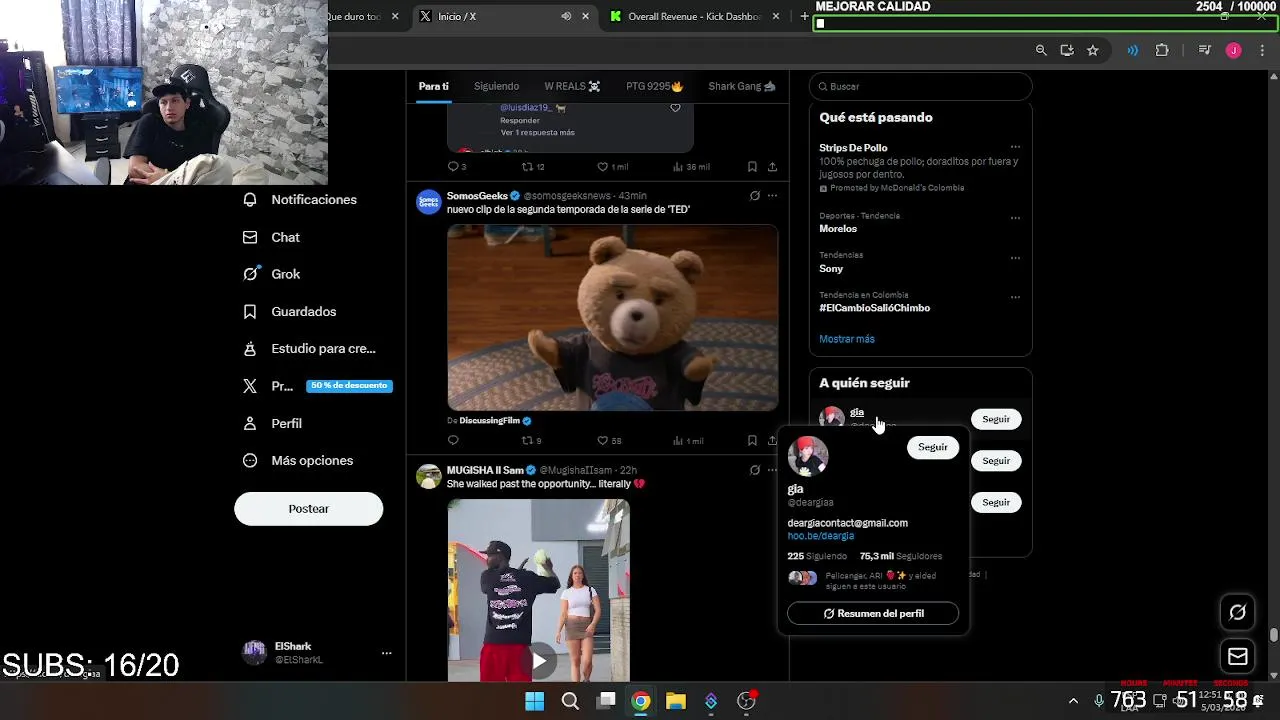
Task: Open File Explorer from taskbar
Action: coord(676,701)
